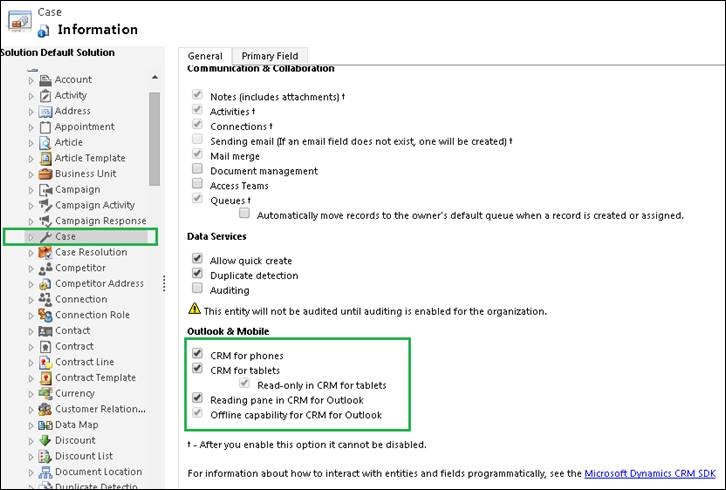Uncheck CRM for phones
The width and height of the screenshot is (726, 490).
pos(198,353)
